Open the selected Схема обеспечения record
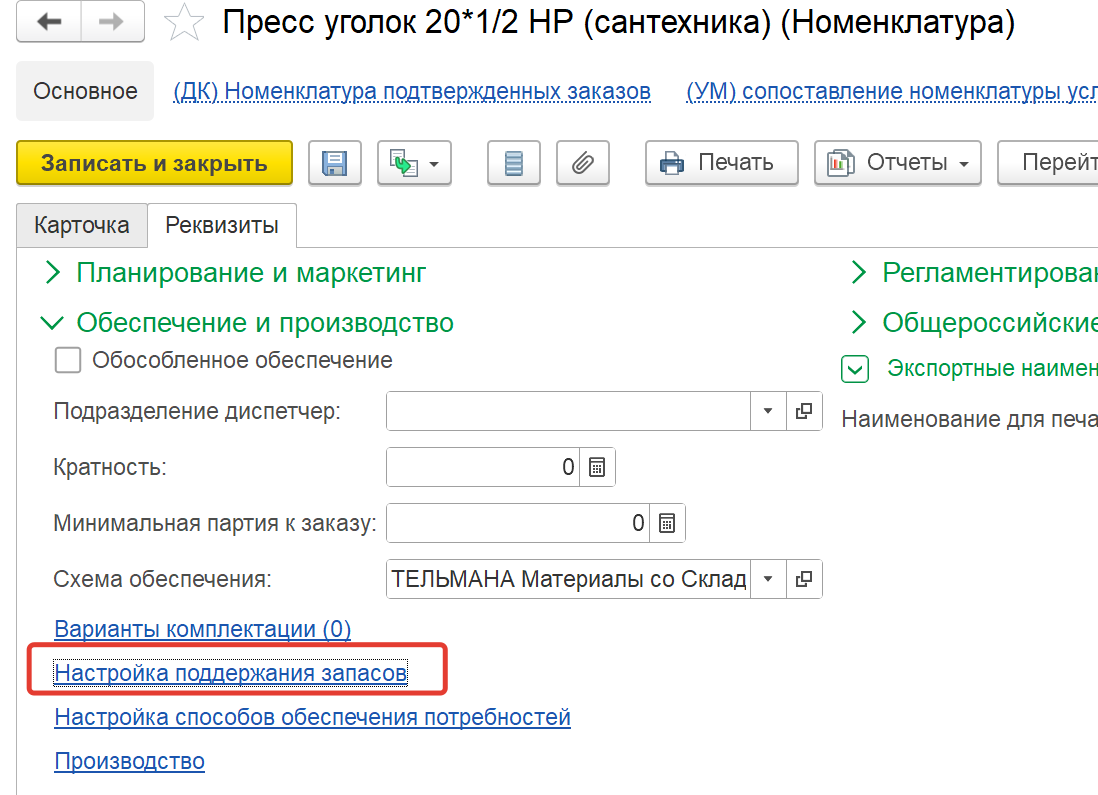This screenshot has width=1098, height=795. pos(804,579)
